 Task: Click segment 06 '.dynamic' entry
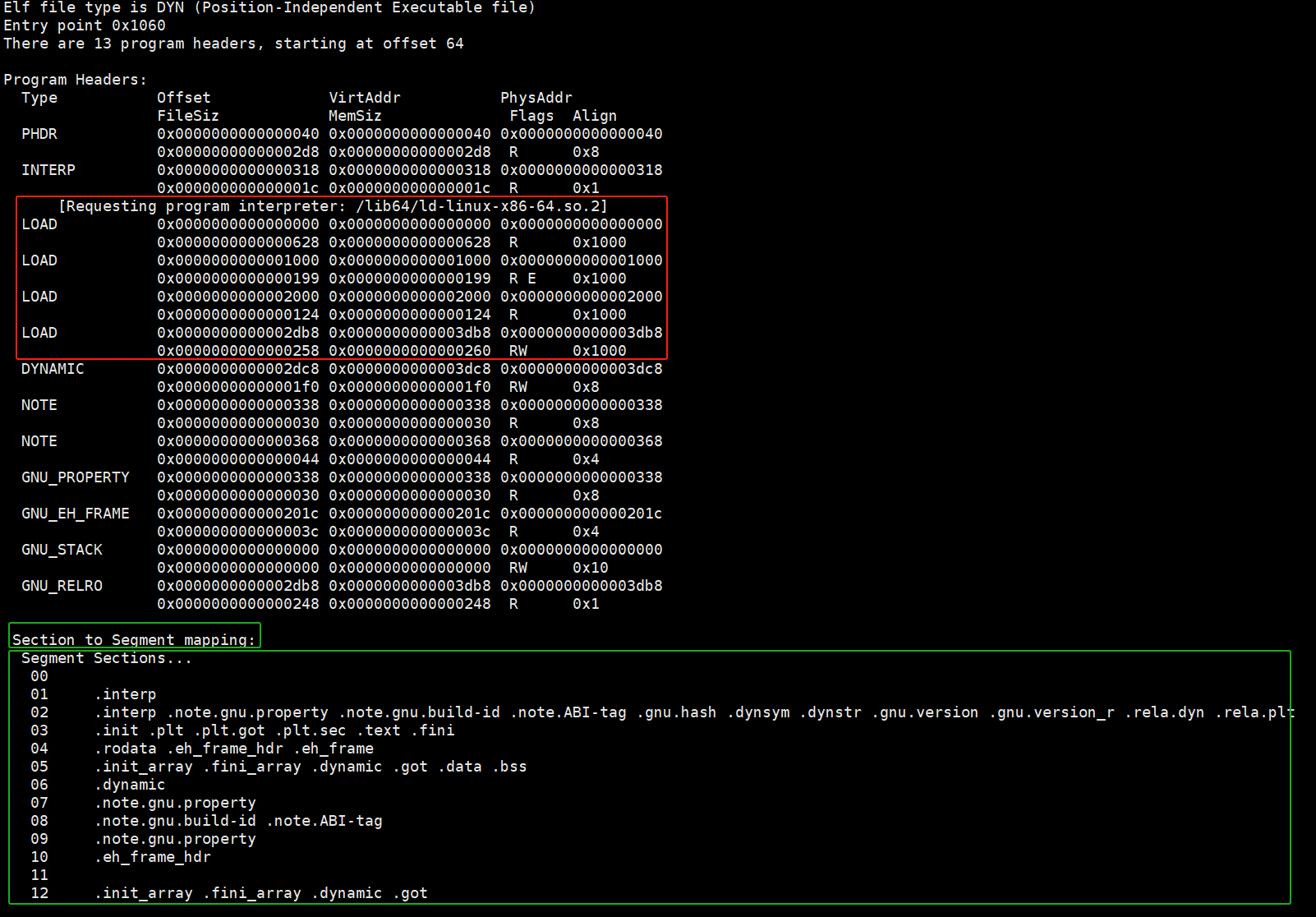[130, 785]
